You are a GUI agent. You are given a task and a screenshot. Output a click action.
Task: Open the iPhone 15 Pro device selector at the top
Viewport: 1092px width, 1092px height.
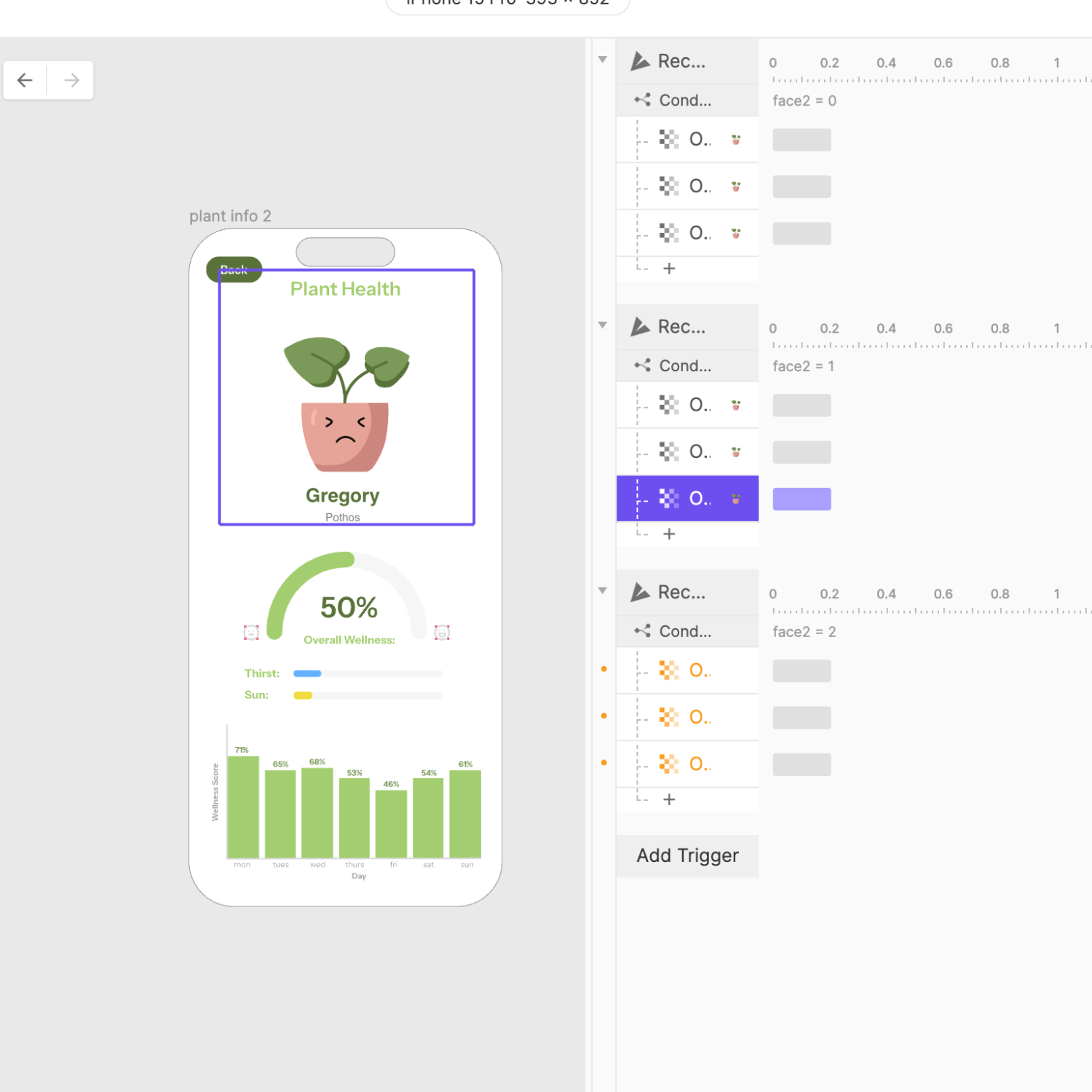pos(507,4)
